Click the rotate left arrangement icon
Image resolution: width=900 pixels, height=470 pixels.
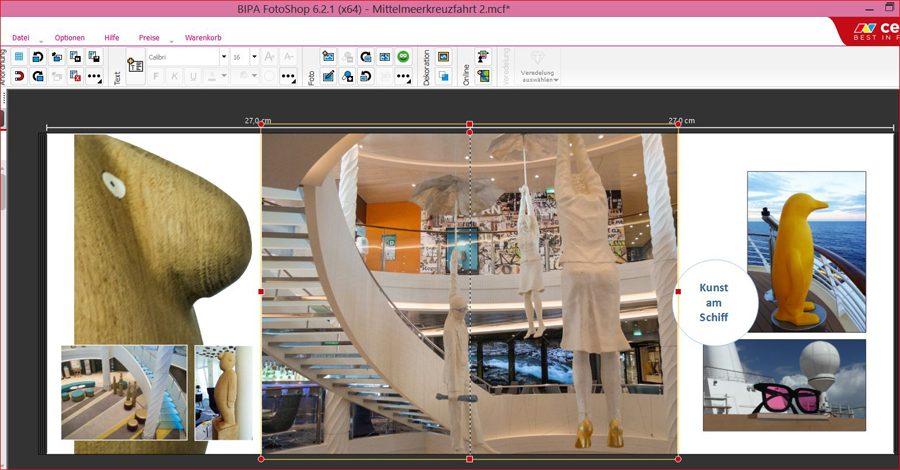coord(38,57)
